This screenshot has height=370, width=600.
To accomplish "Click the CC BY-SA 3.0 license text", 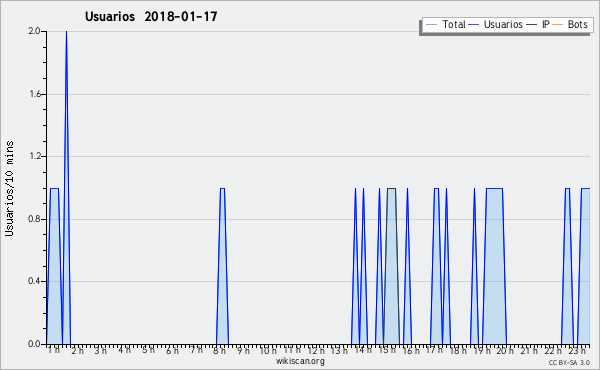I will click(x=569, y=362).
